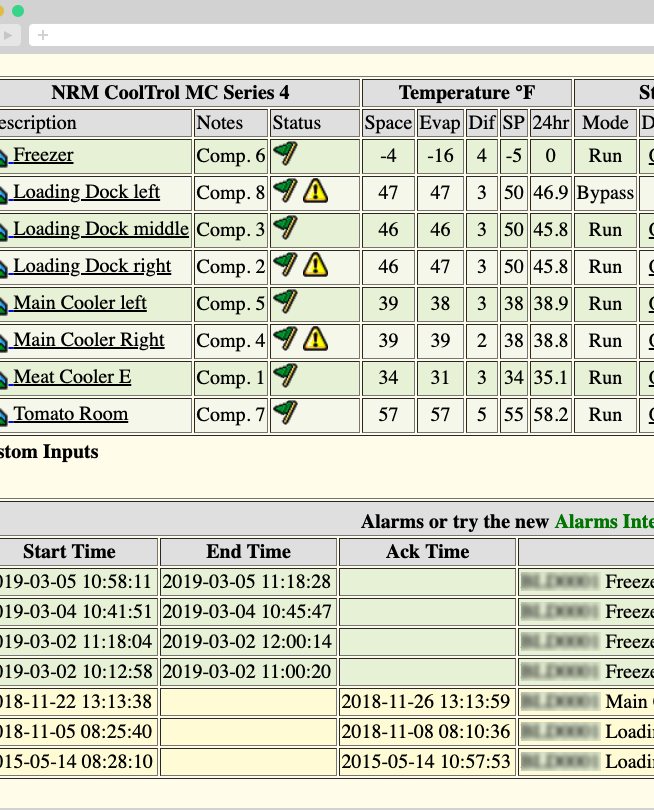This screenshot has width=654, height=810.
Task: Open the Freezer link
Action: click(43, 154)
